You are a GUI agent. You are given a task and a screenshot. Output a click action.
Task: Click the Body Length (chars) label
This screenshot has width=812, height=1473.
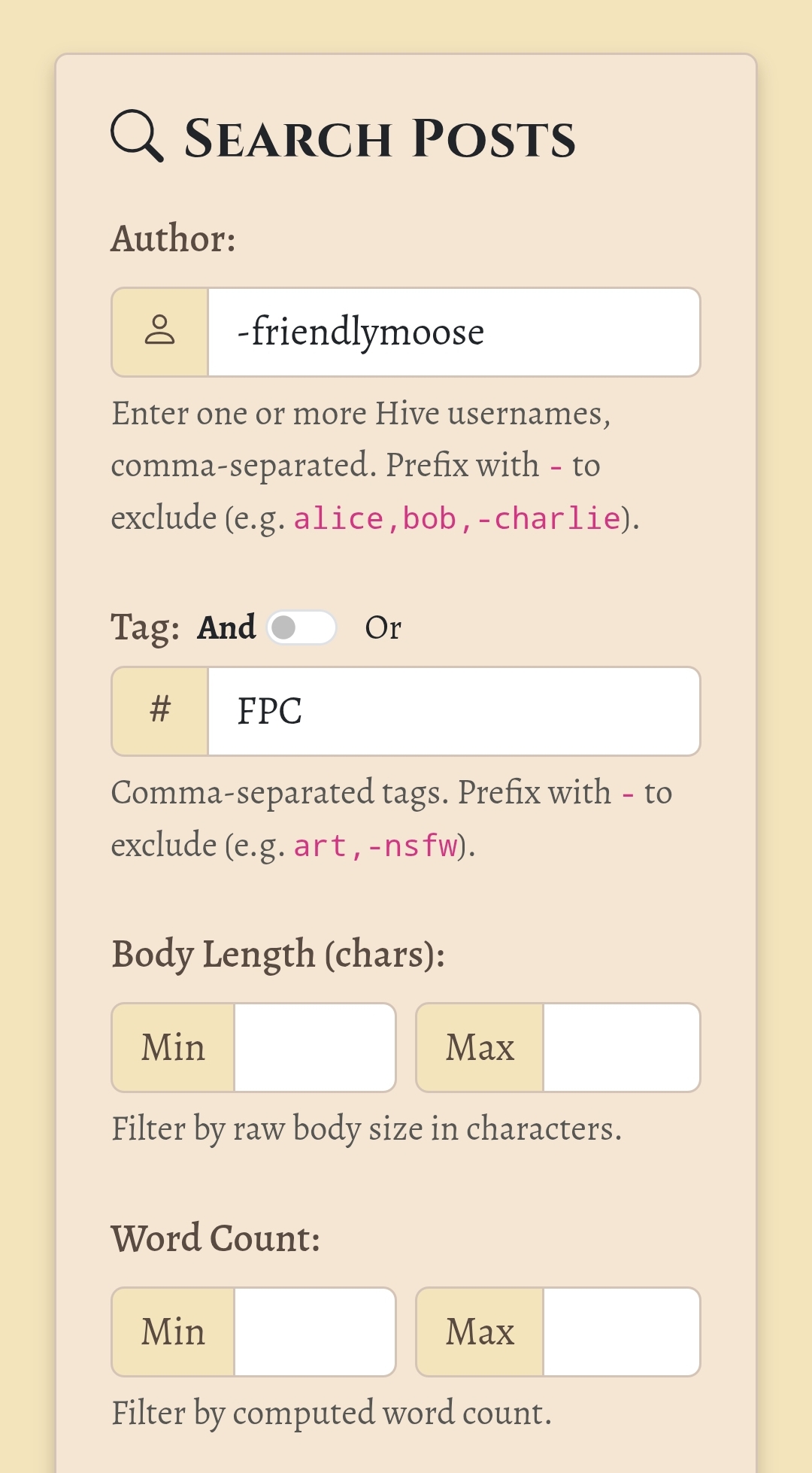[278, 955]
